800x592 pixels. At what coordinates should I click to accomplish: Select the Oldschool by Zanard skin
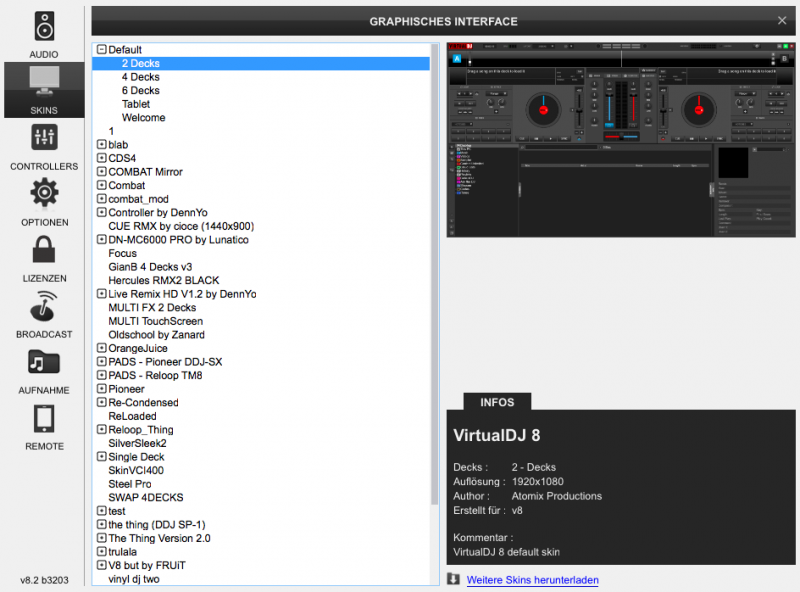point(156,335)
